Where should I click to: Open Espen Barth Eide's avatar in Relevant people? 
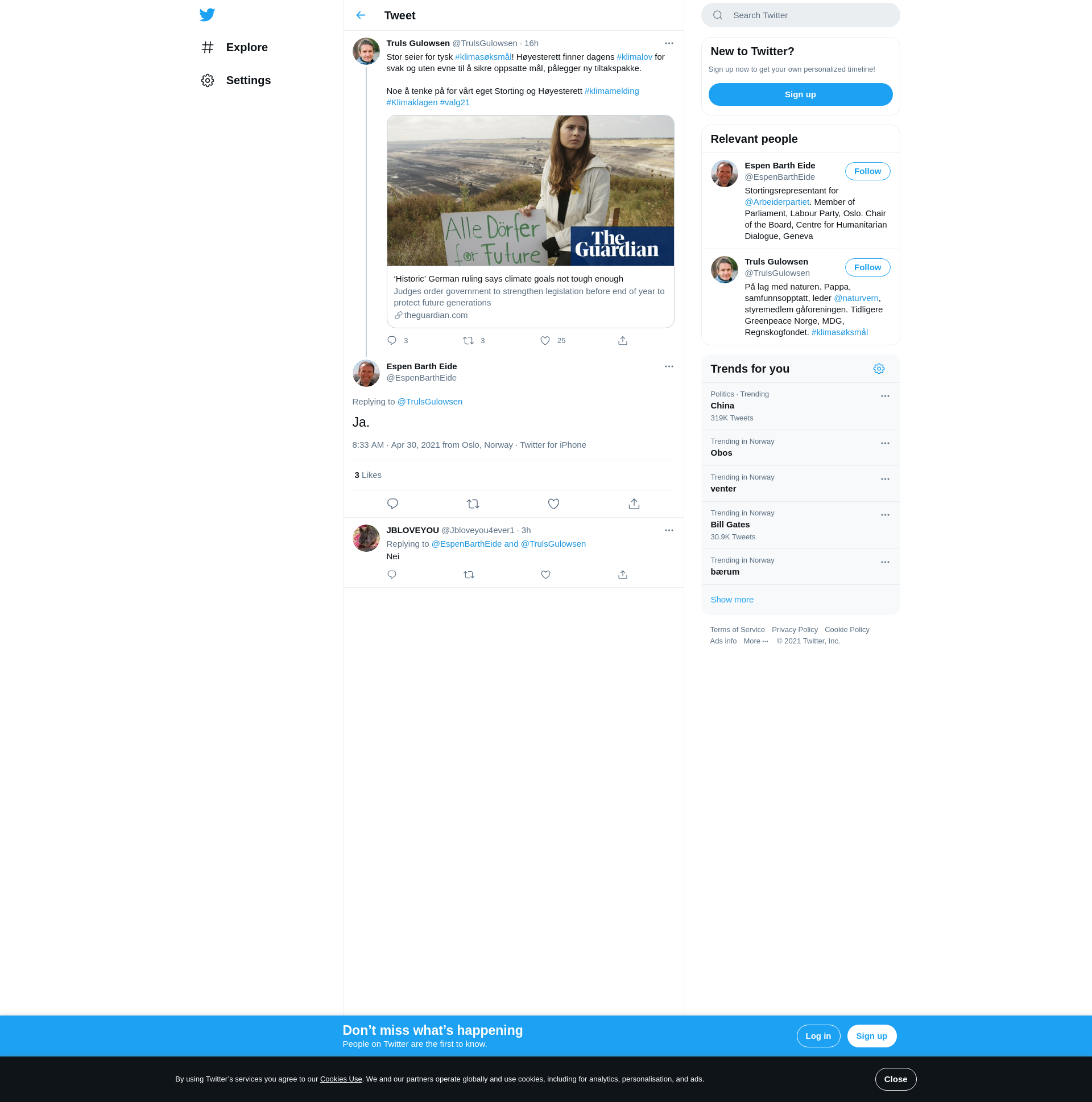(724, 174)
